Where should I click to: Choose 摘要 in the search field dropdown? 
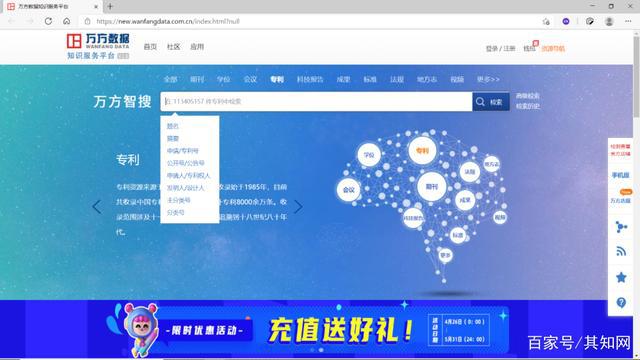173,138
